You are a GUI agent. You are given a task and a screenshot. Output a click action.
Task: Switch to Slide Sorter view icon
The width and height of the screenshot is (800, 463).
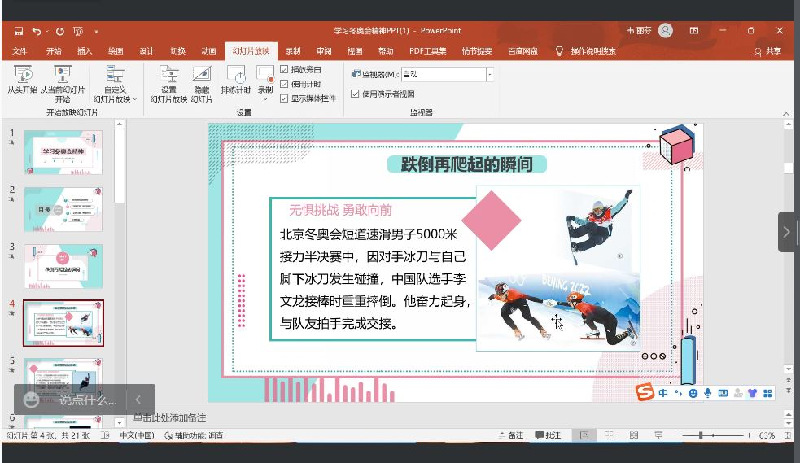point(609,435)
